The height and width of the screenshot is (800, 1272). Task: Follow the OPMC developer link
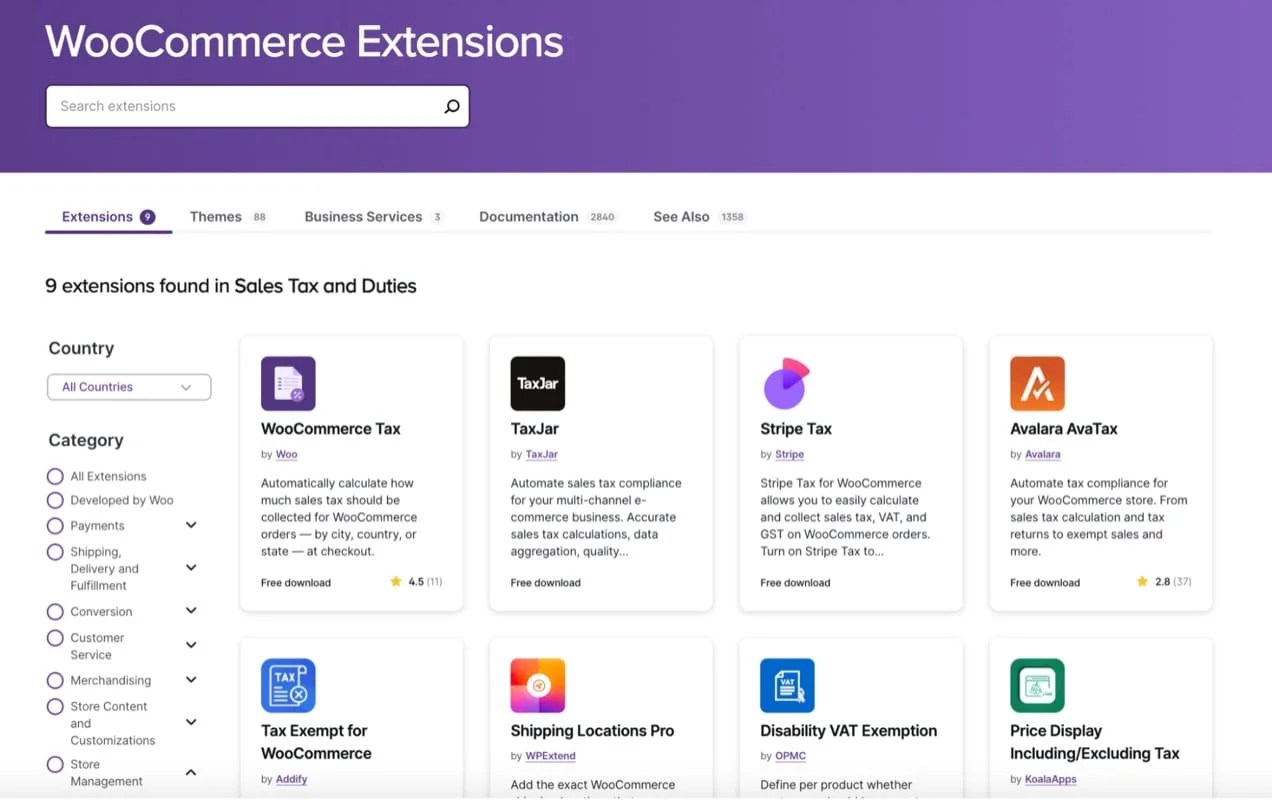pyautogui.click(x=791, y=756)
